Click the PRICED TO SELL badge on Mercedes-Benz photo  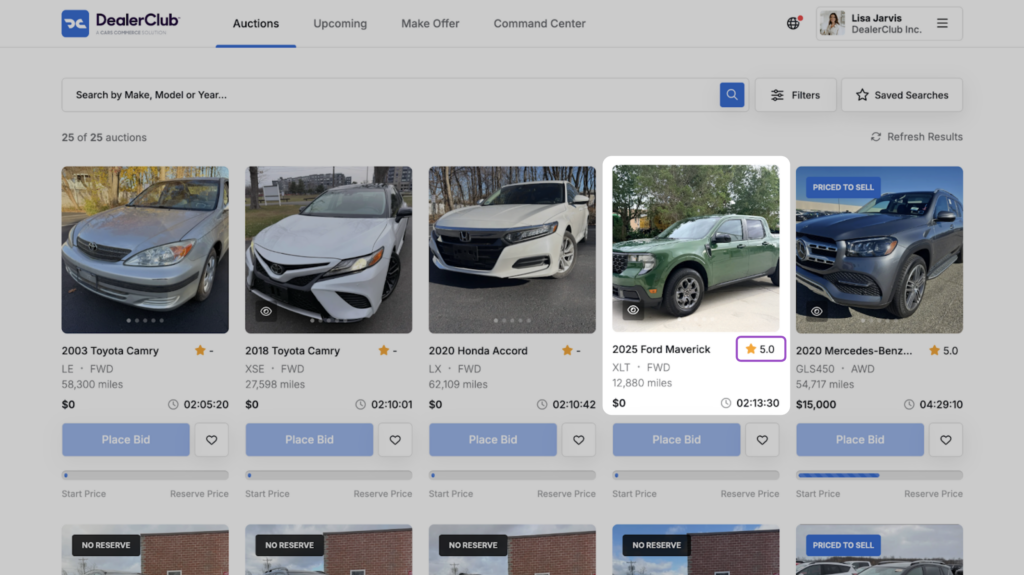(843, 188)
